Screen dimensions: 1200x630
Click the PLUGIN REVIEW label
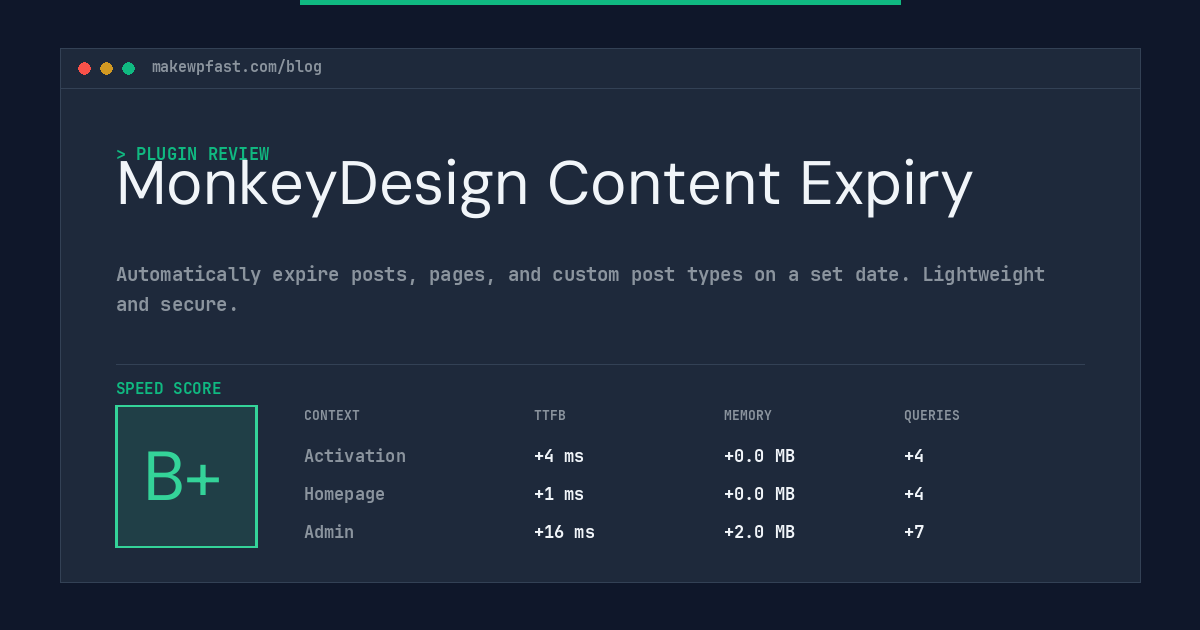(193, 154)
